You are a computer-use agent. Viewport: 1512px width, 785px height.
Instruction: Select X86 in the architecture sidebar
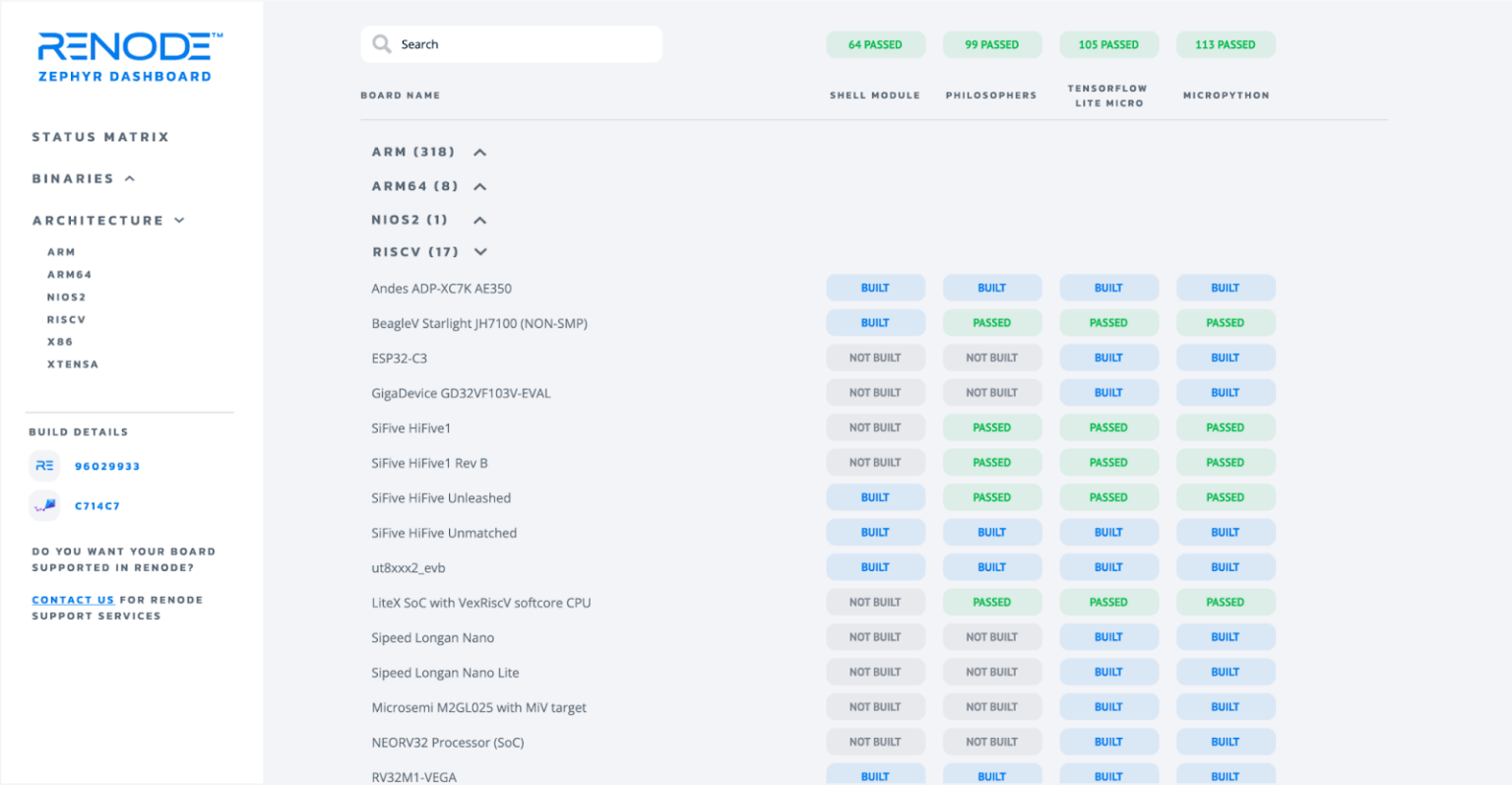61,341
